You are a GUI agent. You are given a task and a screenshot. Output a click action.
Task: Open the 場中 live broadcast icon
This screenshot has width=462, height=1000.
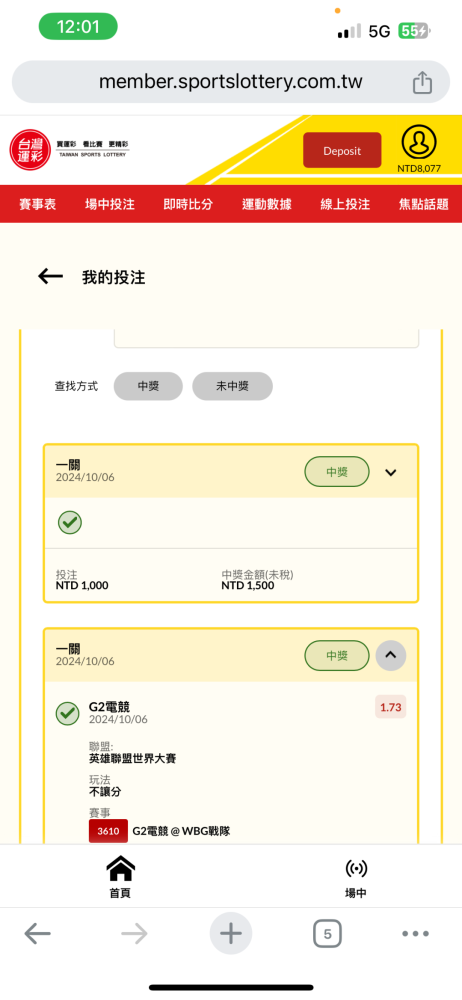click(x=356, y=877)
